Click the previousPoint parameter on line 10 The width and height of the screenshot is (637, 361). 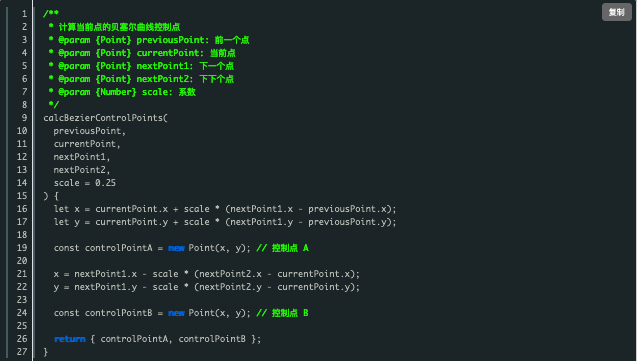[87, 131]
